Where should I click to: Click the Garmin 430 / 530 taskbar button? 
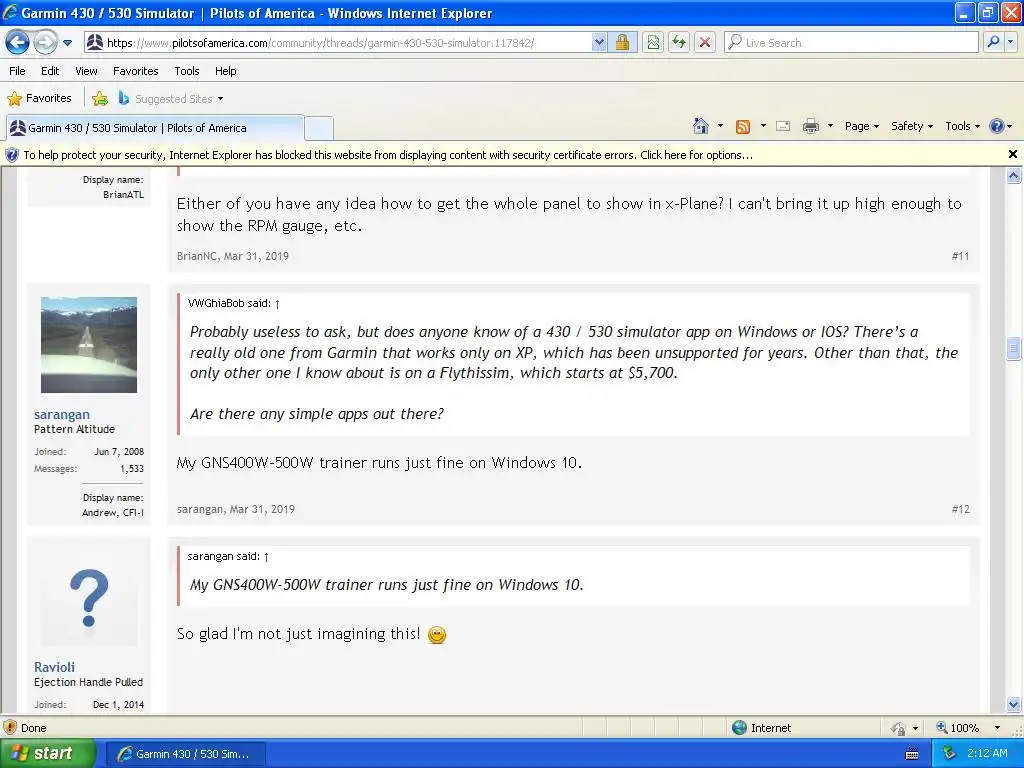[185, 754]
